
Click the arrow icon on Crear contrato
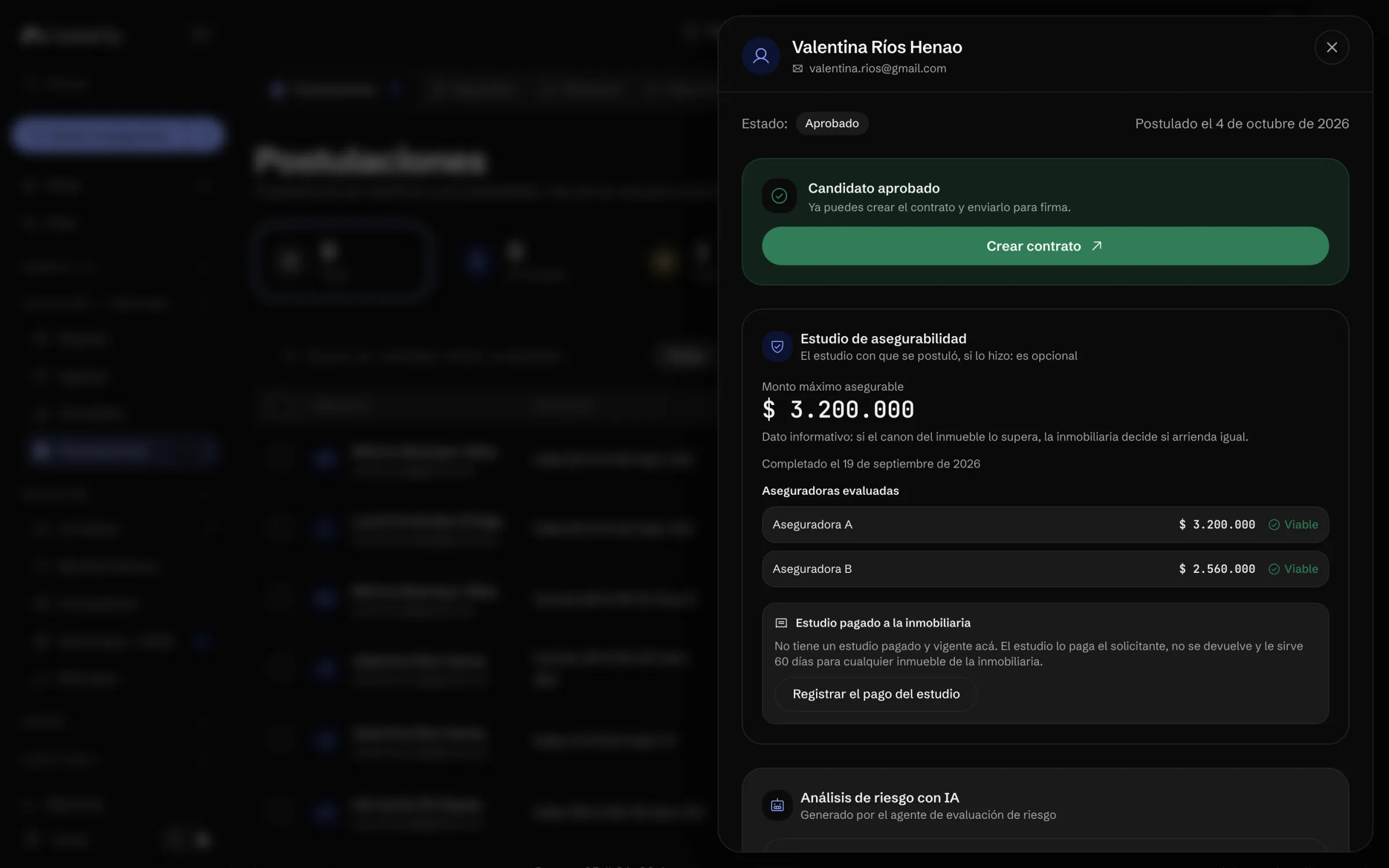point(1096,246)
